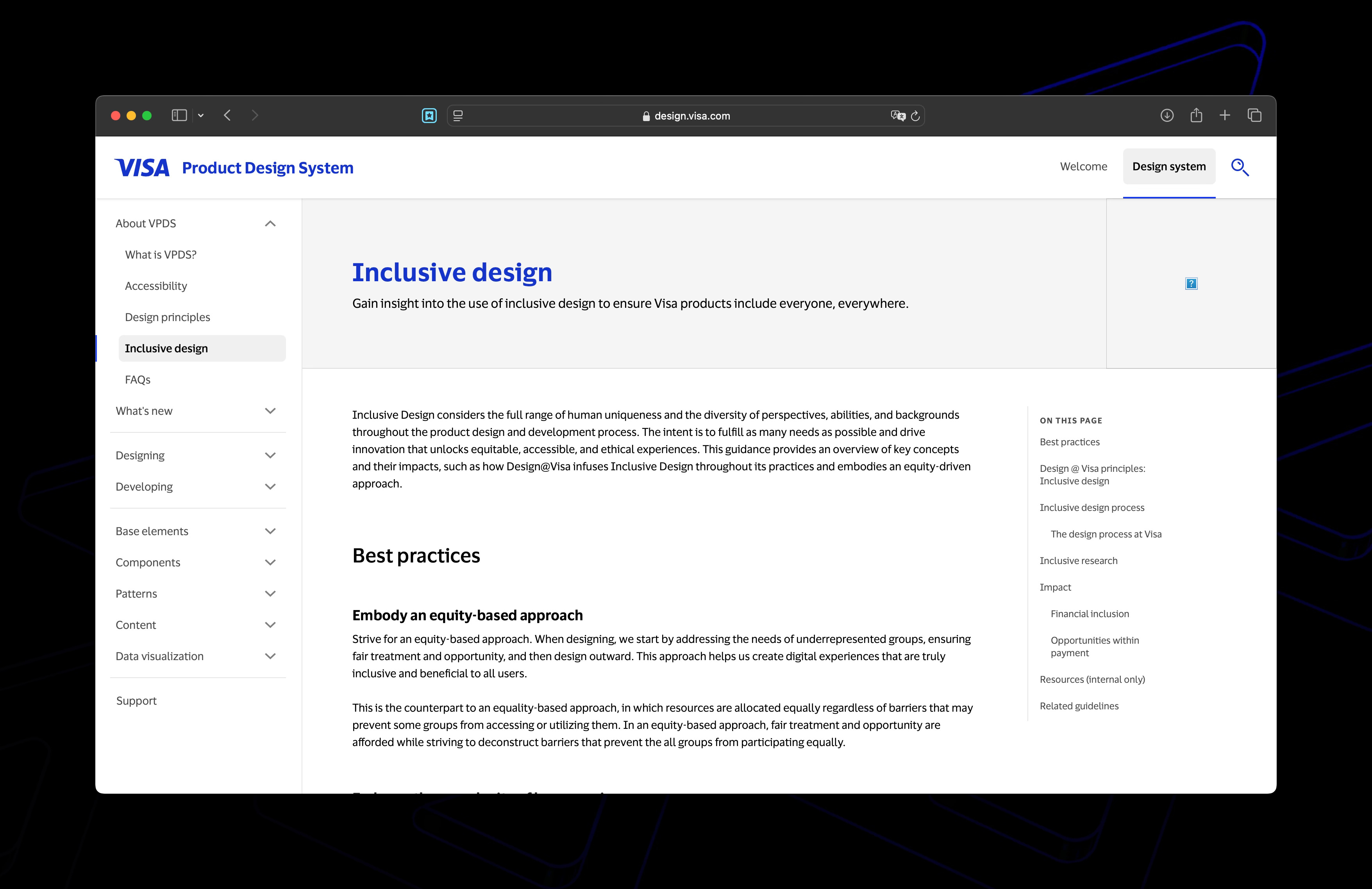Click the blue bookmark extension icon
Screen dimensions: 1372x889
pyautogui.click(x=429, y=115)
